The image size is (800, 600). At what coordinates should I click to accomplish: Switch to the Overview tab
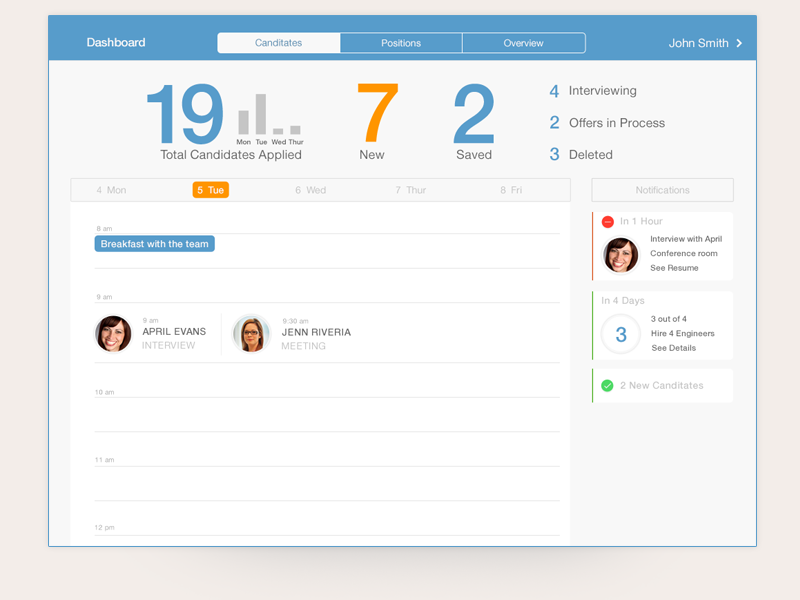click(x=523, y=42)
